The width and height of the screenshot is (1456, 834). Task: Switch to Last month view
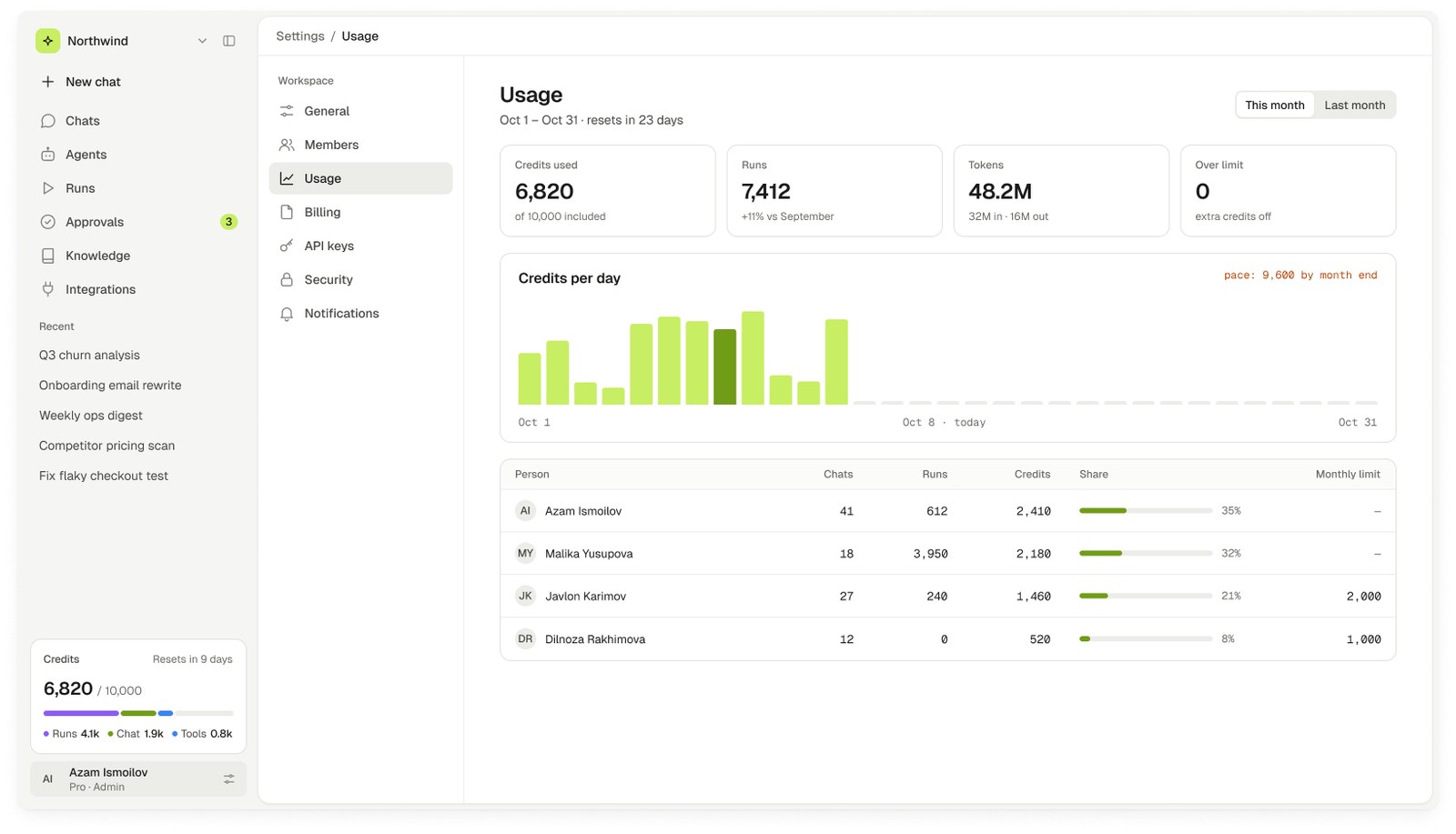[x=1354, y=106]
